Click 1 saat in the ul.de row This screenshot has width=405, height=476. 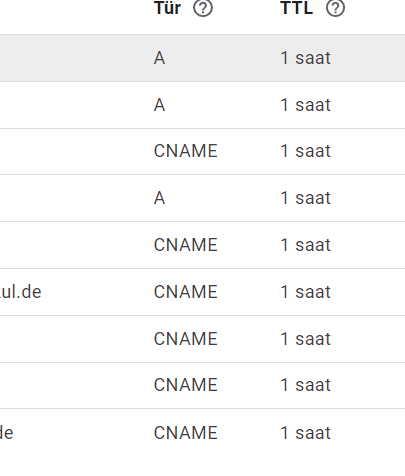(305, 292)
